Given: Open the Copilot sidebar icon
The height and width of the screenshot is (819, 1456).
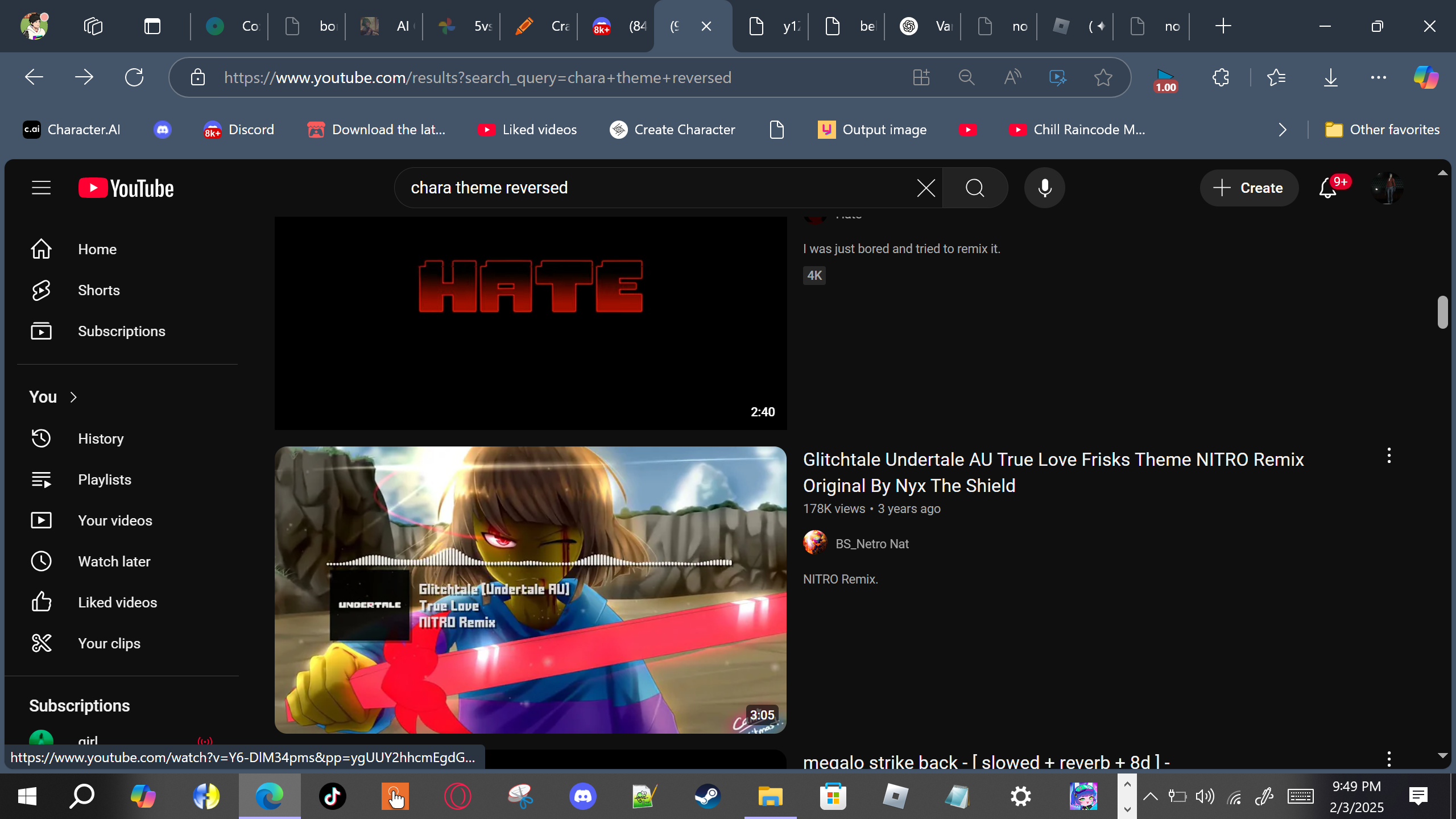Looking at the screenshot, I should click(1426, 77).
